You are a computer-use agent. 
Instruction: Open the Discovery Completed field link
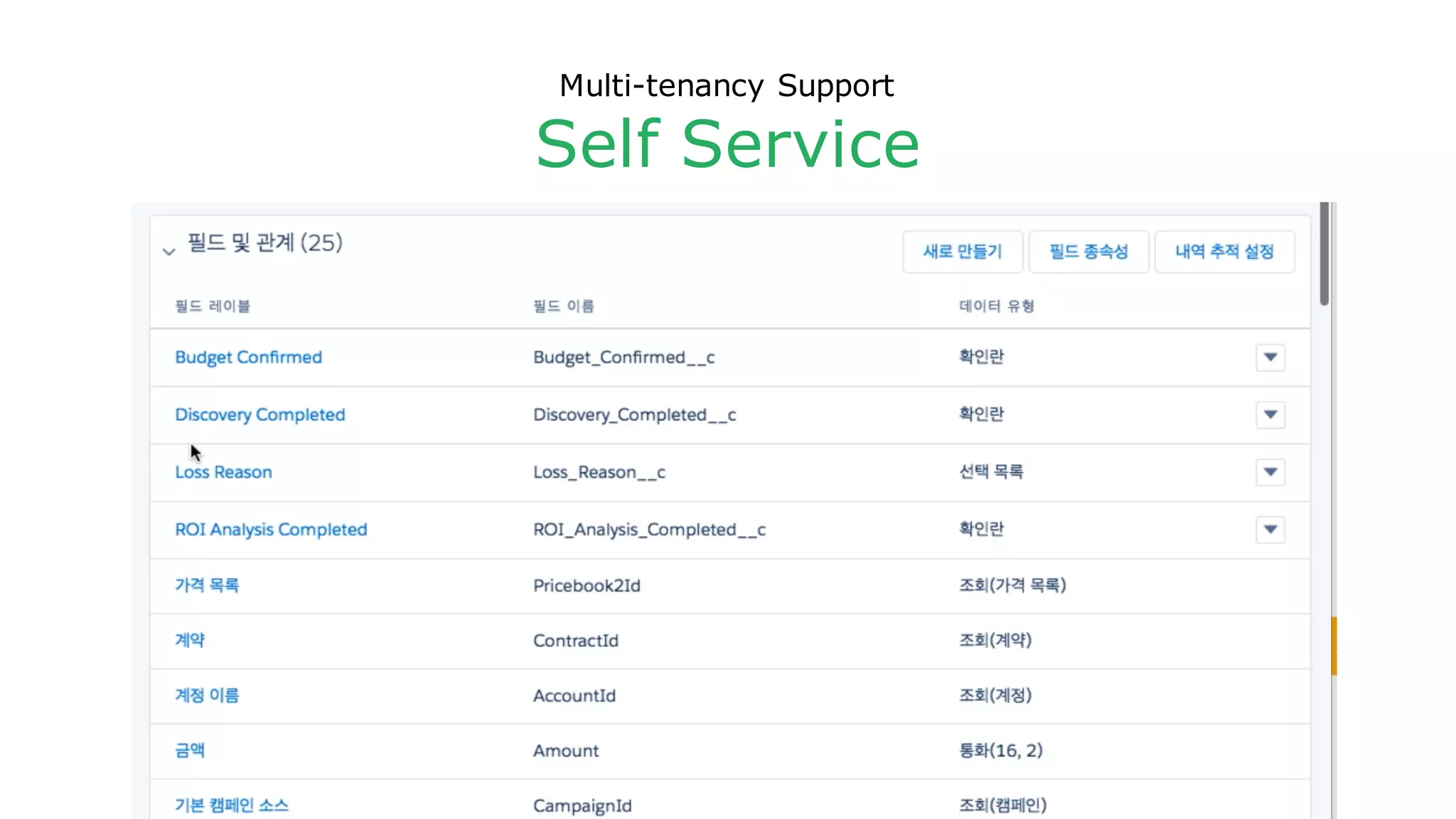point(260,415)
